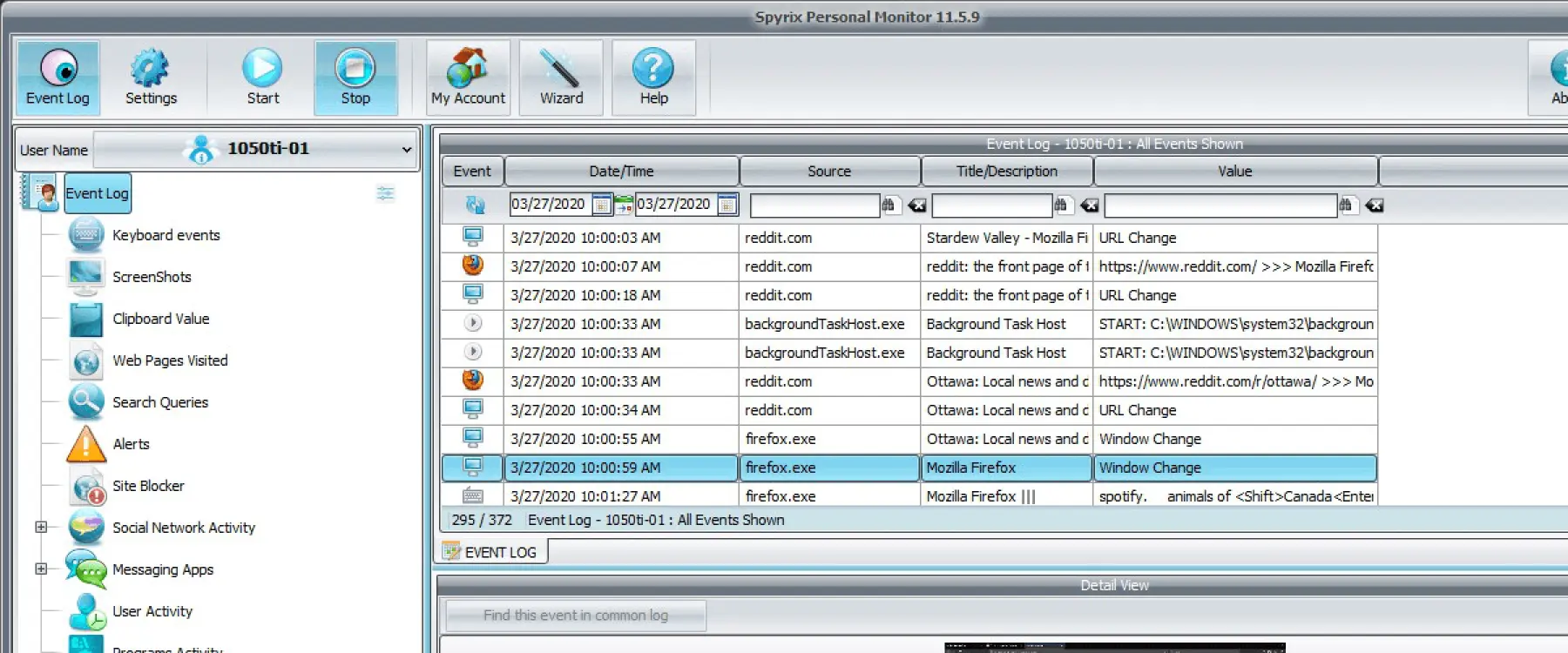
Task: Click the User Activity icon
Action: 86,611
